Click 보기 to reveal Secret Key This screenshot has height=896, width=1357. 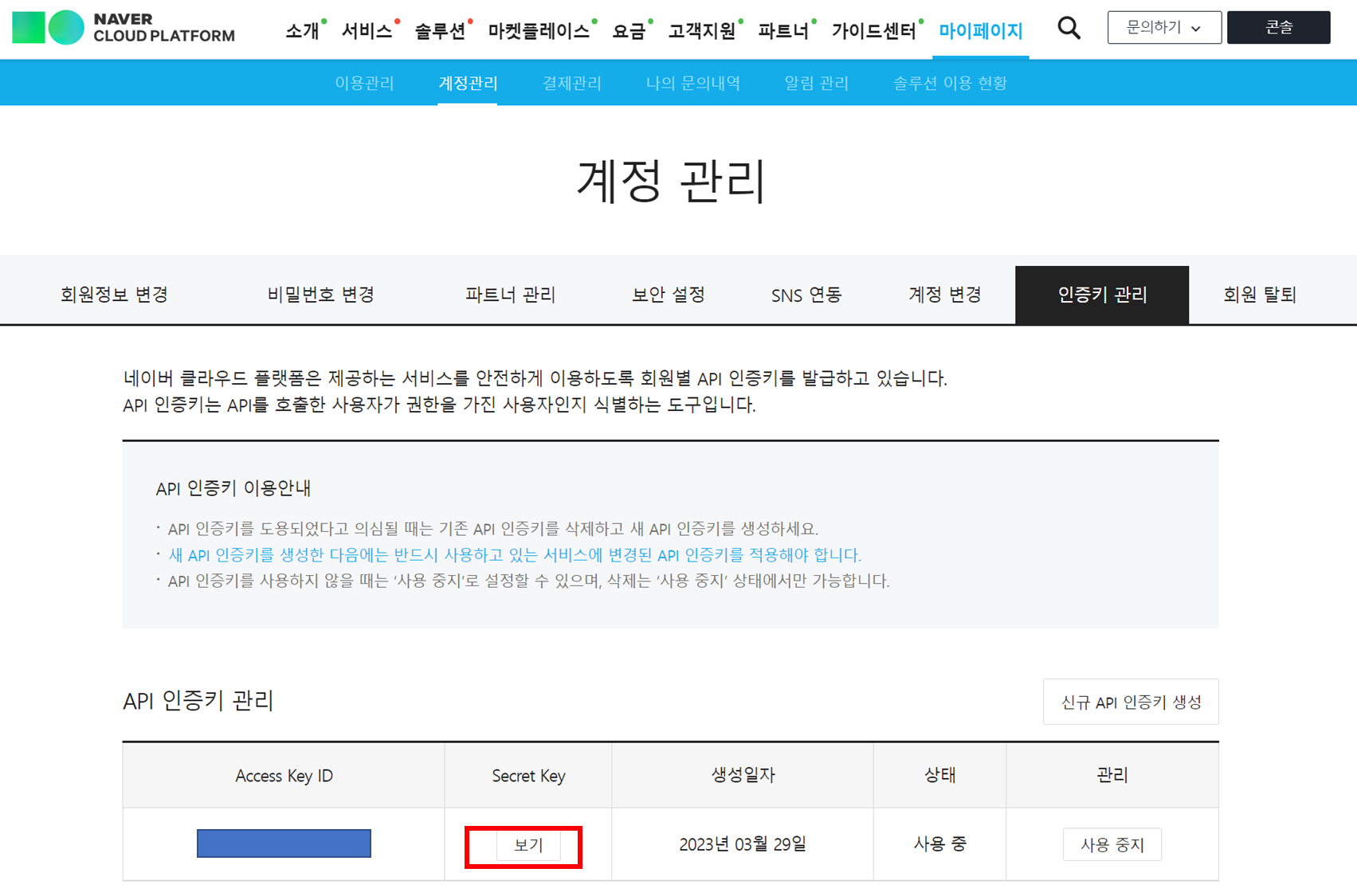point(528,845)
